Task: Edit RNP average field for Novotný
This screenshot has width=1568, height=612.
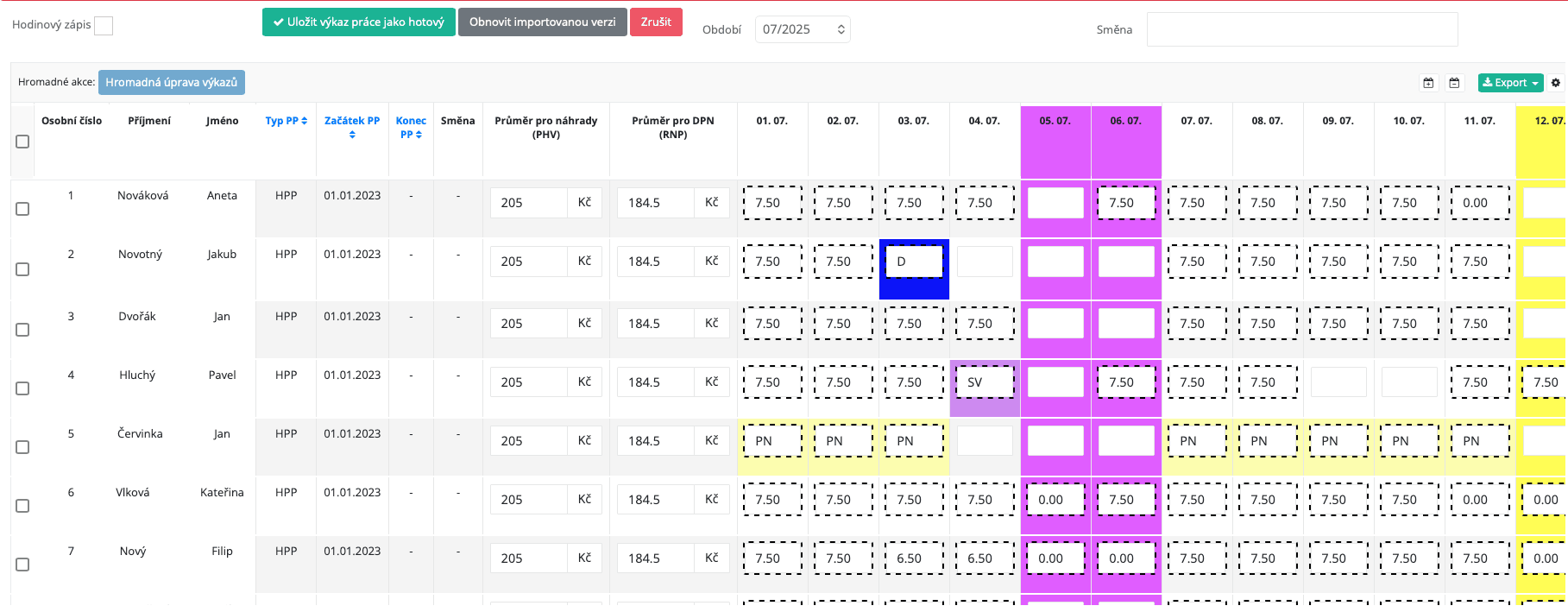Action: point(656,262)
